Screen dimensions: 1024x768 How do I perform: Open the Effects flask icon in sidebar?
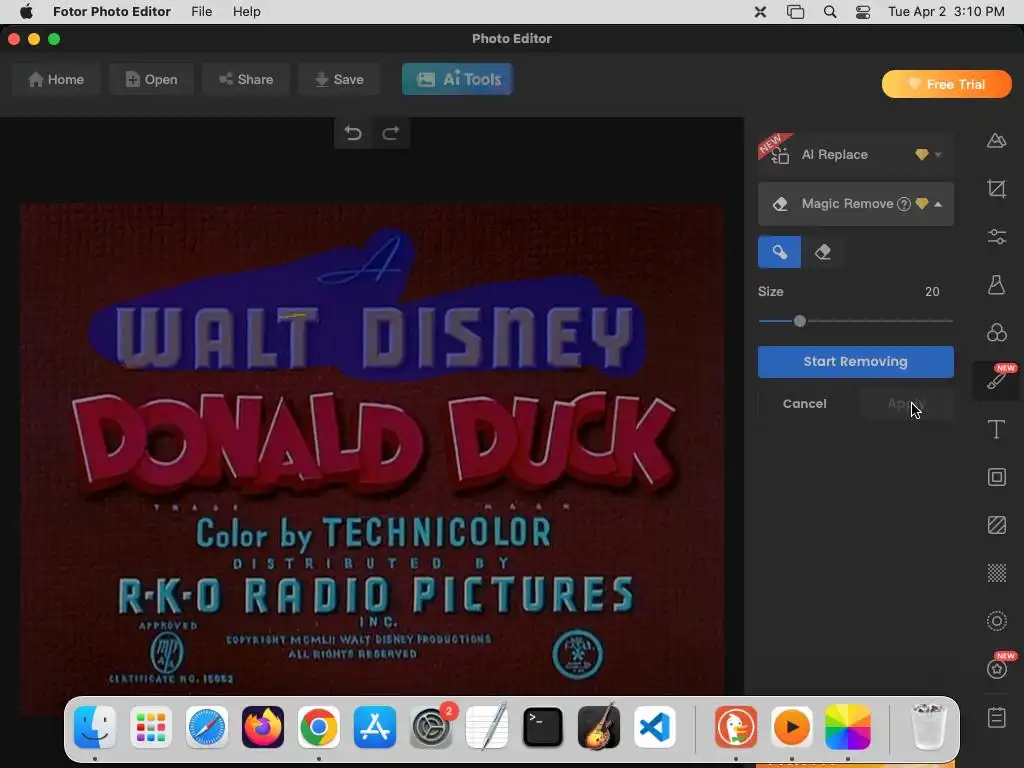click(996, 285)
